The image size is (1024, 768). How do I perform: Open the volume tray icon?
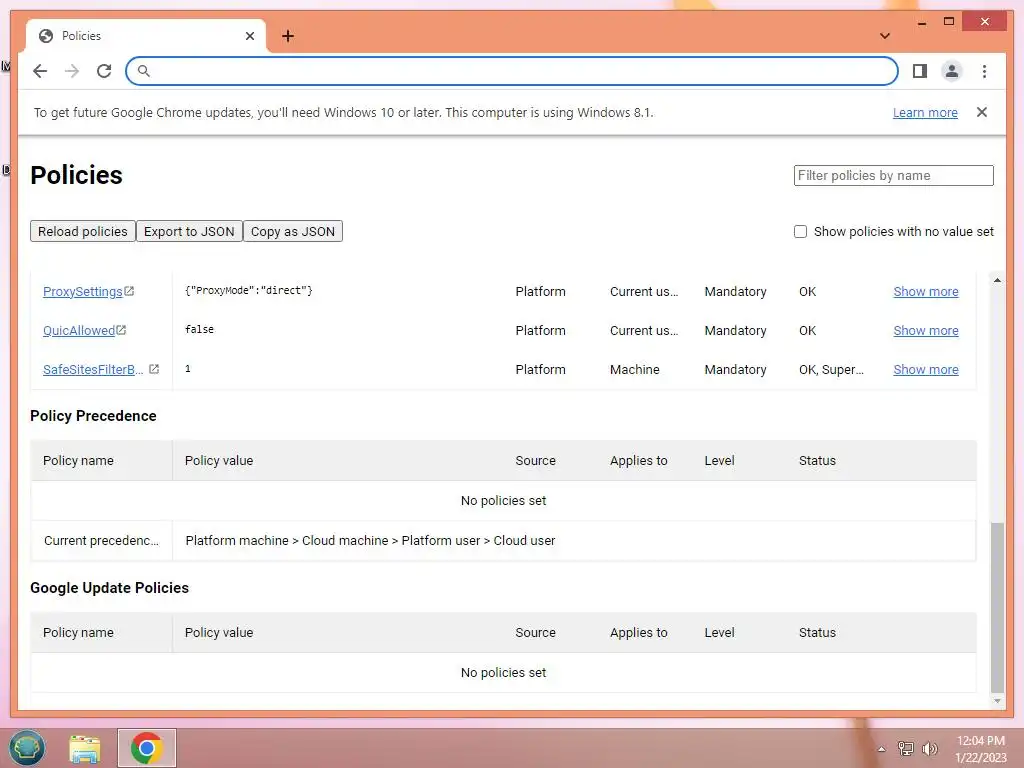[929, 748]
